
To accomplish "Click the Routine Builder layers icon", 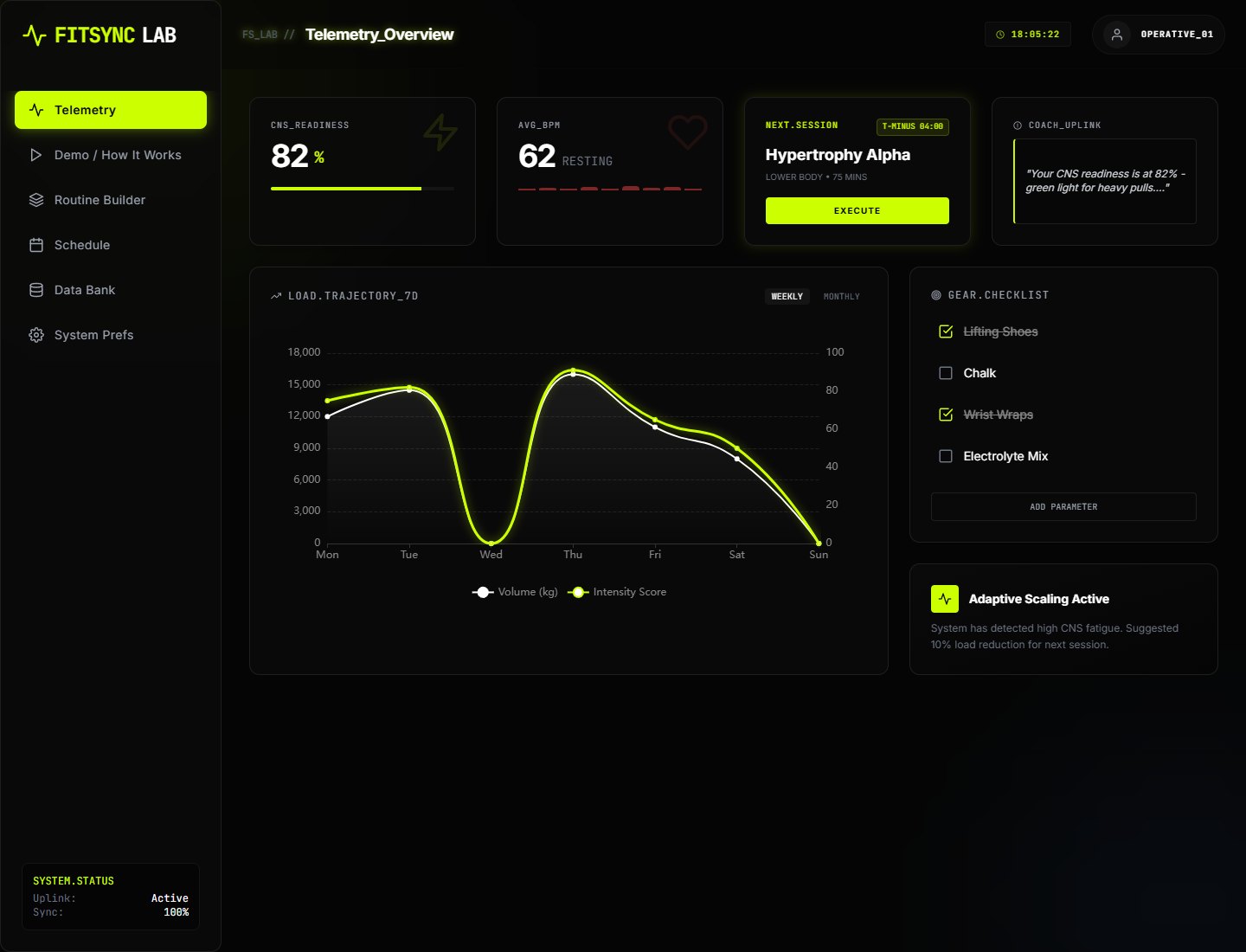I will (x=36, y=200).
